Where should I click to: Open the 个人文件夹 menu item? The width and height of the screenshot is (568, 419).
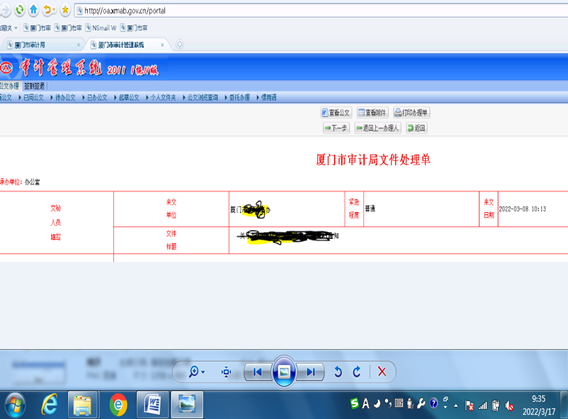coord(163,97)
